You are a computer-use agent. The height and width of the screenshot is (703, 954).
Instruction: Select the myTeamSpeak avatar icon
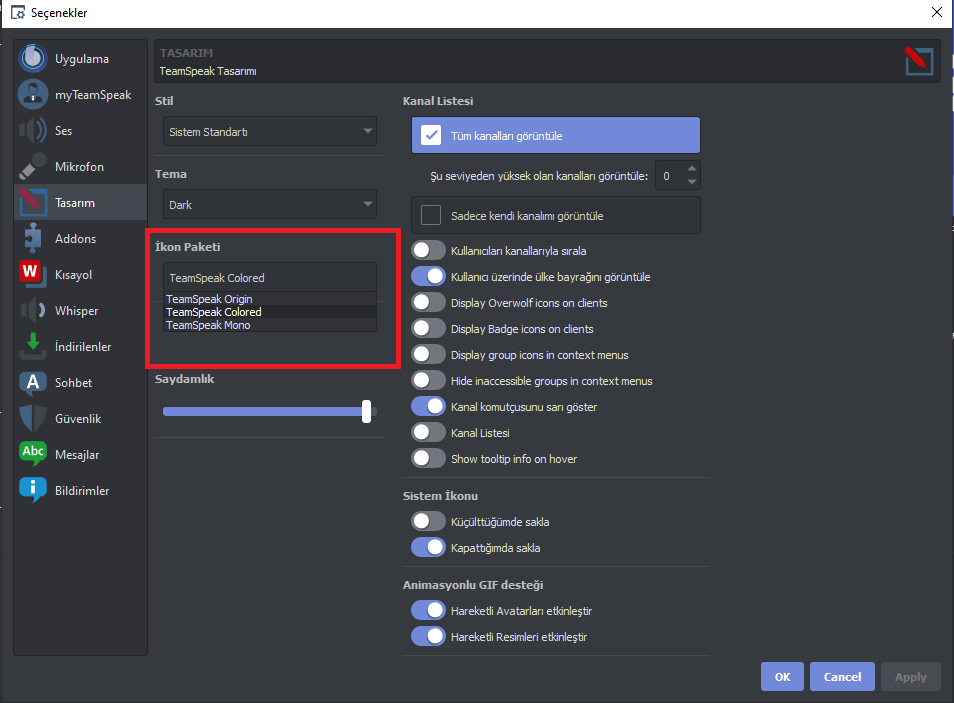tap(33, 94)
